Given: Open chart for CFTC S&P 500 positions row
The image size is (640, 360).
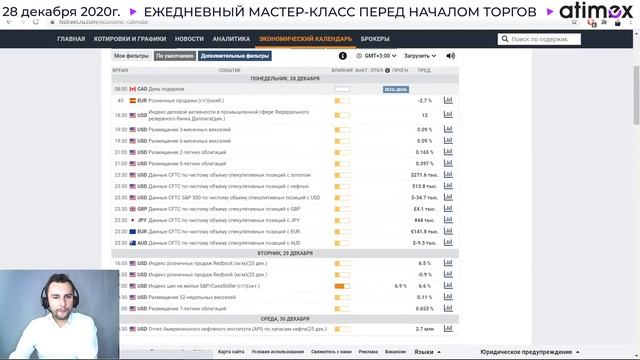Looking at the screenshot, I should (448, 197).
